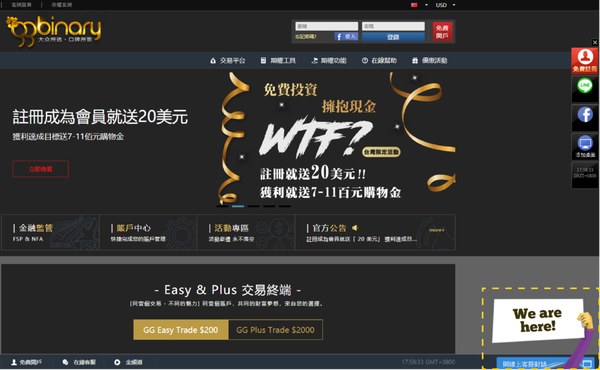The width and height of the screenshot is (600, 370).
Task: Click the red 免費開戶 button in header
Action: [442, 31]
